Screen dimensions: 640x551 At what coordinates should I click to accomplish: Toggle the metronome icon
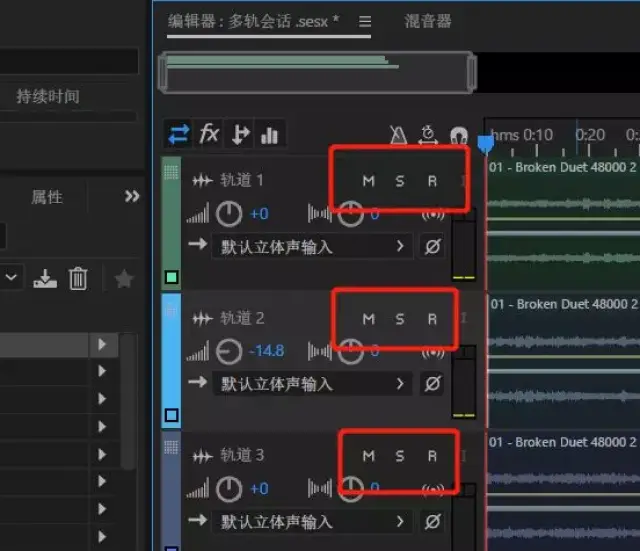pos(398,134)
